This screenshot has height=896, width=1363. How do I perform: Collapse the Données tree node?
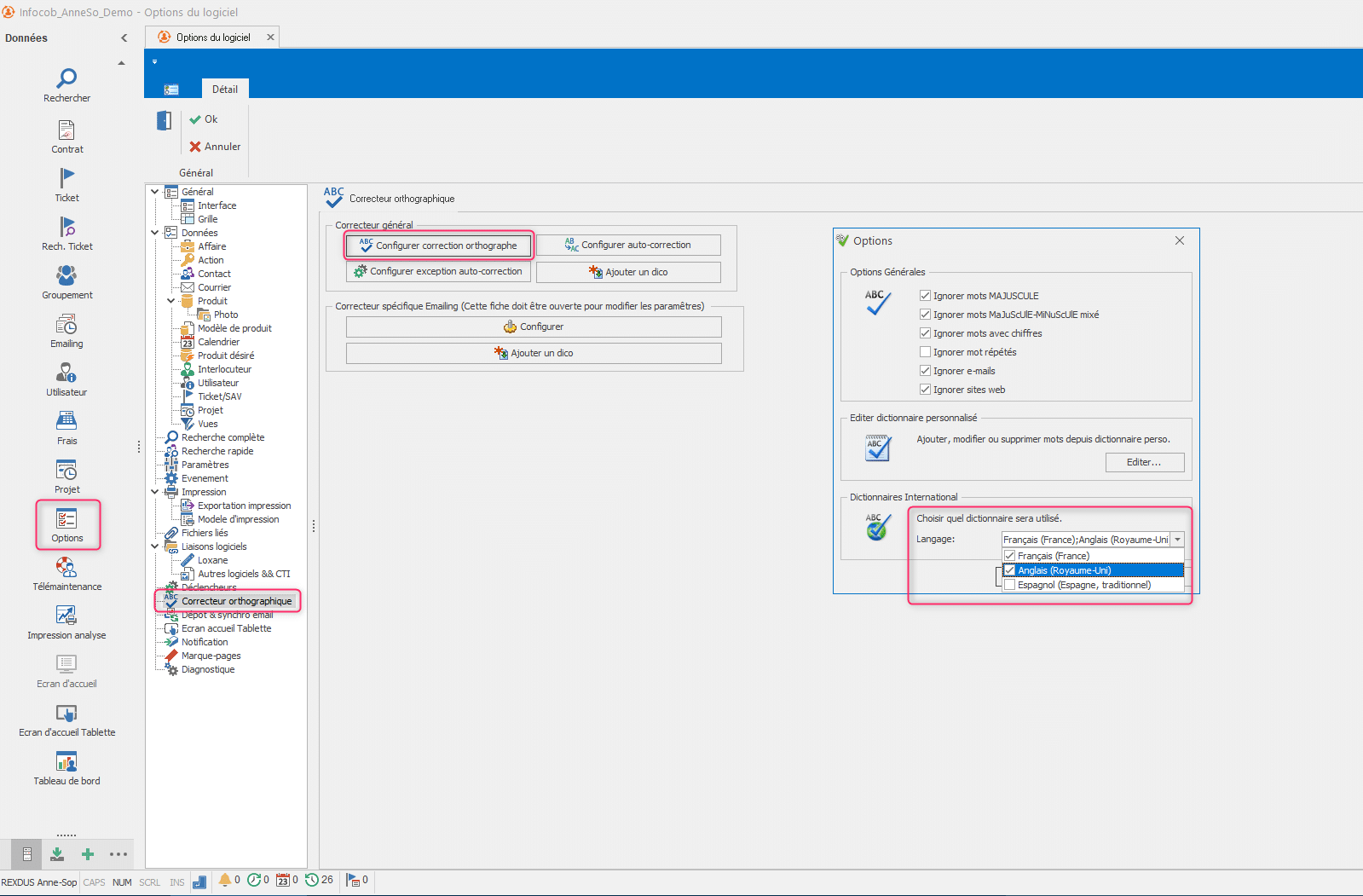coord(155,233)
